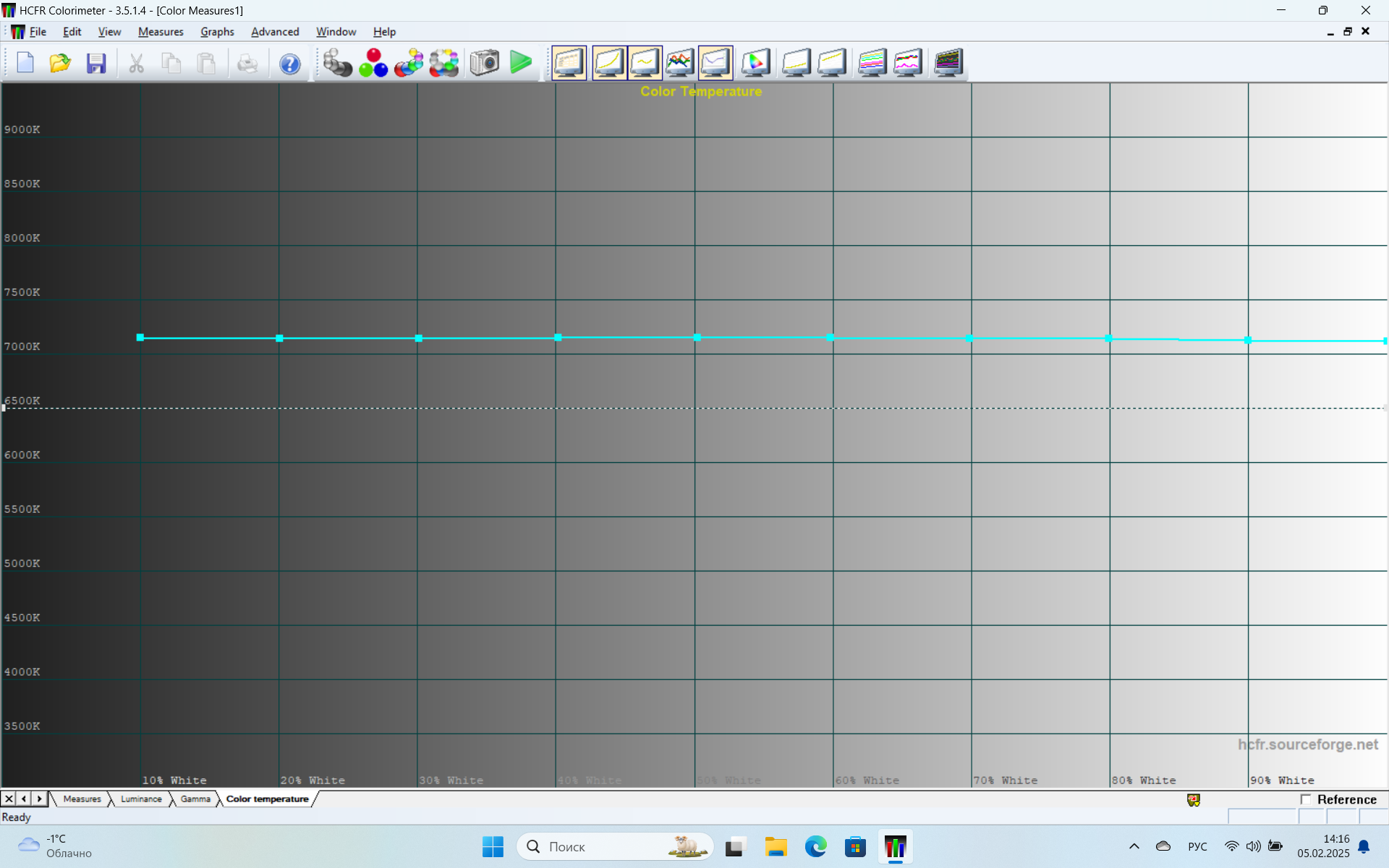This screenshot has height=868, width=1389.
Task: Open the Advanced menu
Action: coord(275,32)
